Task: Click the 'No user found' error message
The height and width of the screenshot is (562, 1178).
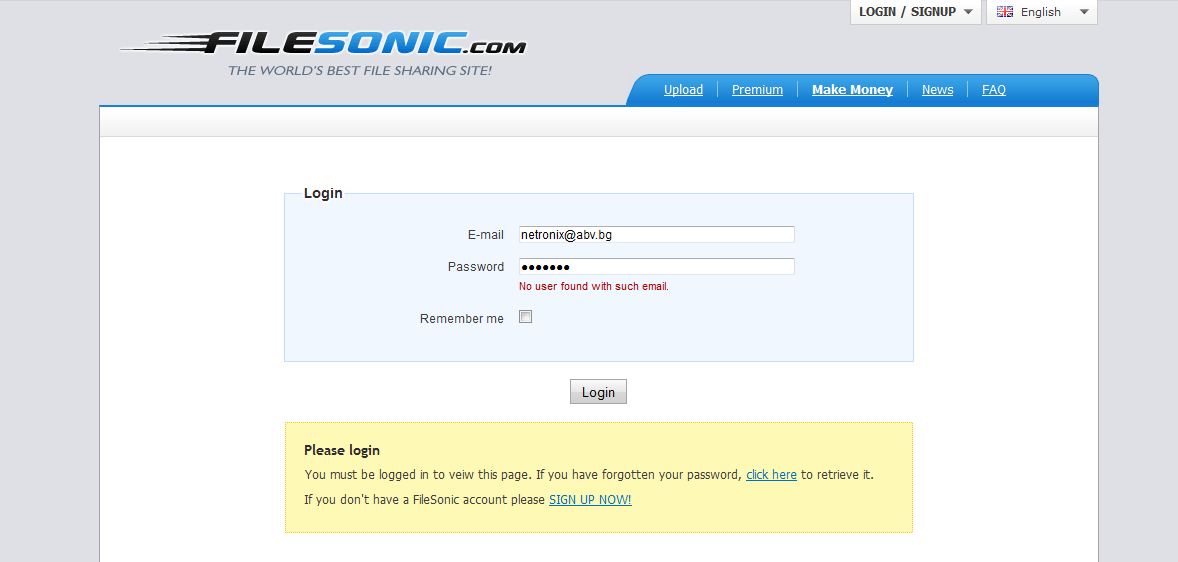Action: (593, 287)
